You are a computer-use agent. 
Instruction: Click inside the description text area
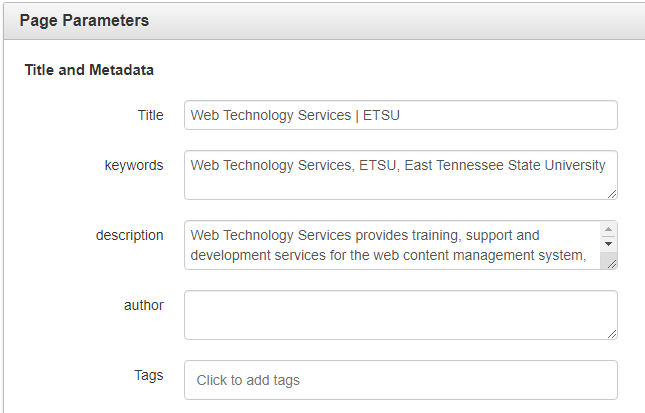coord(392,246)
